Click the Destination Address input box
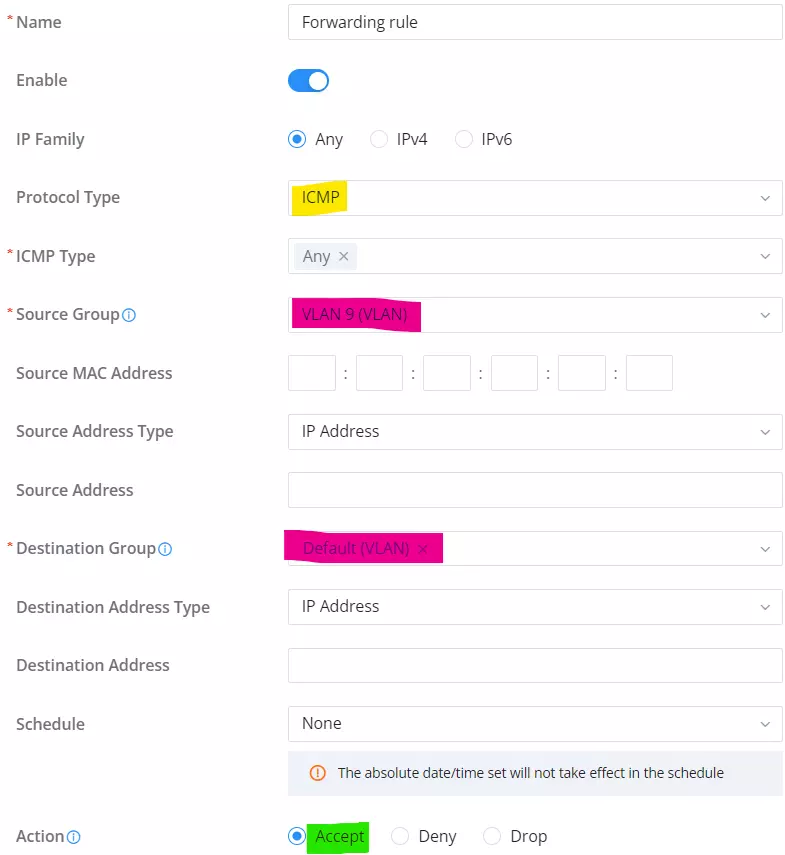The height and width of the screenshot is (855, 785). pos(535,665)
